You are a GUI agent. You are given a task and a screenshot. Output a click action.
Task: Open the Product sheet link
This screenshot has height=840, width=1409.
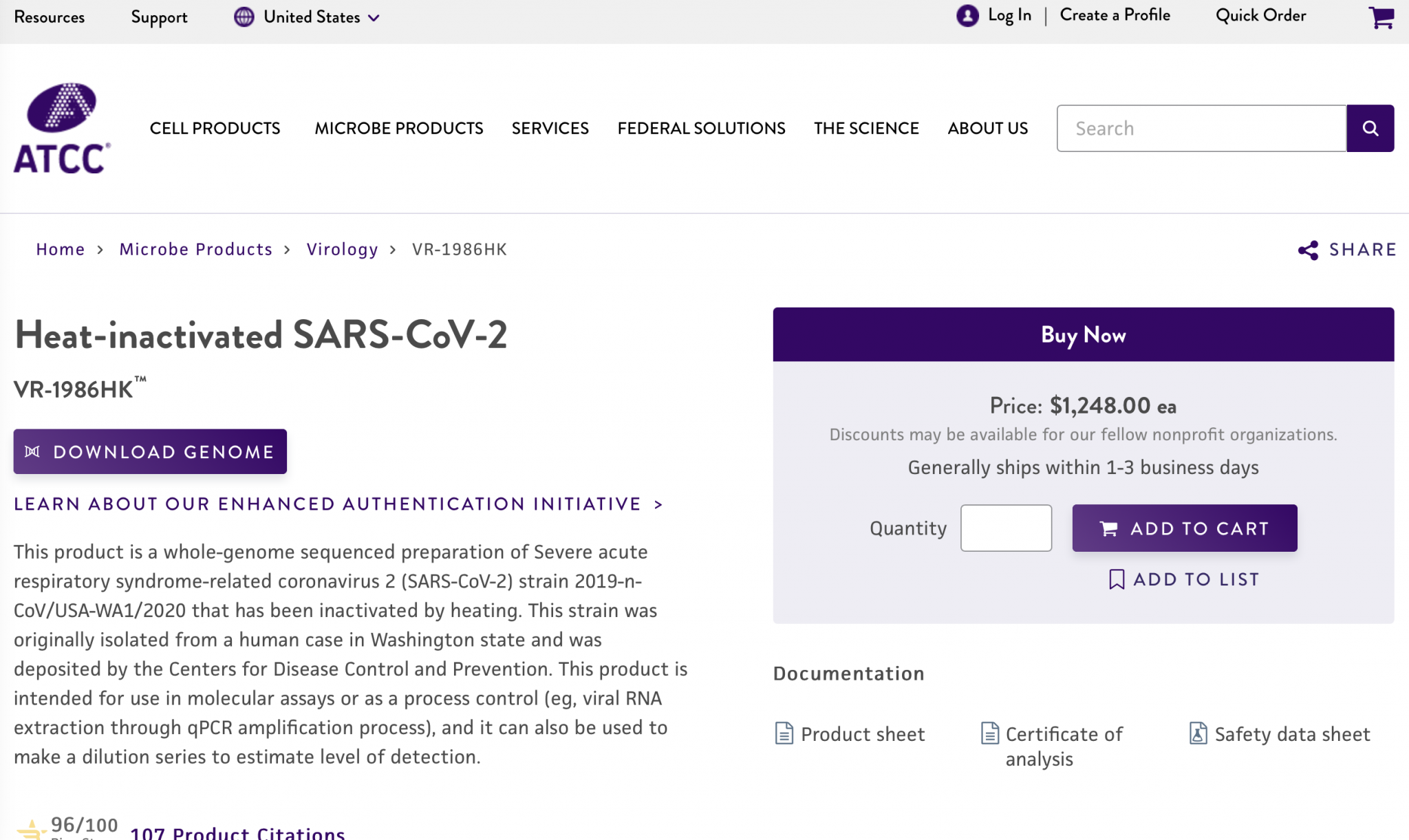[863, 734]
